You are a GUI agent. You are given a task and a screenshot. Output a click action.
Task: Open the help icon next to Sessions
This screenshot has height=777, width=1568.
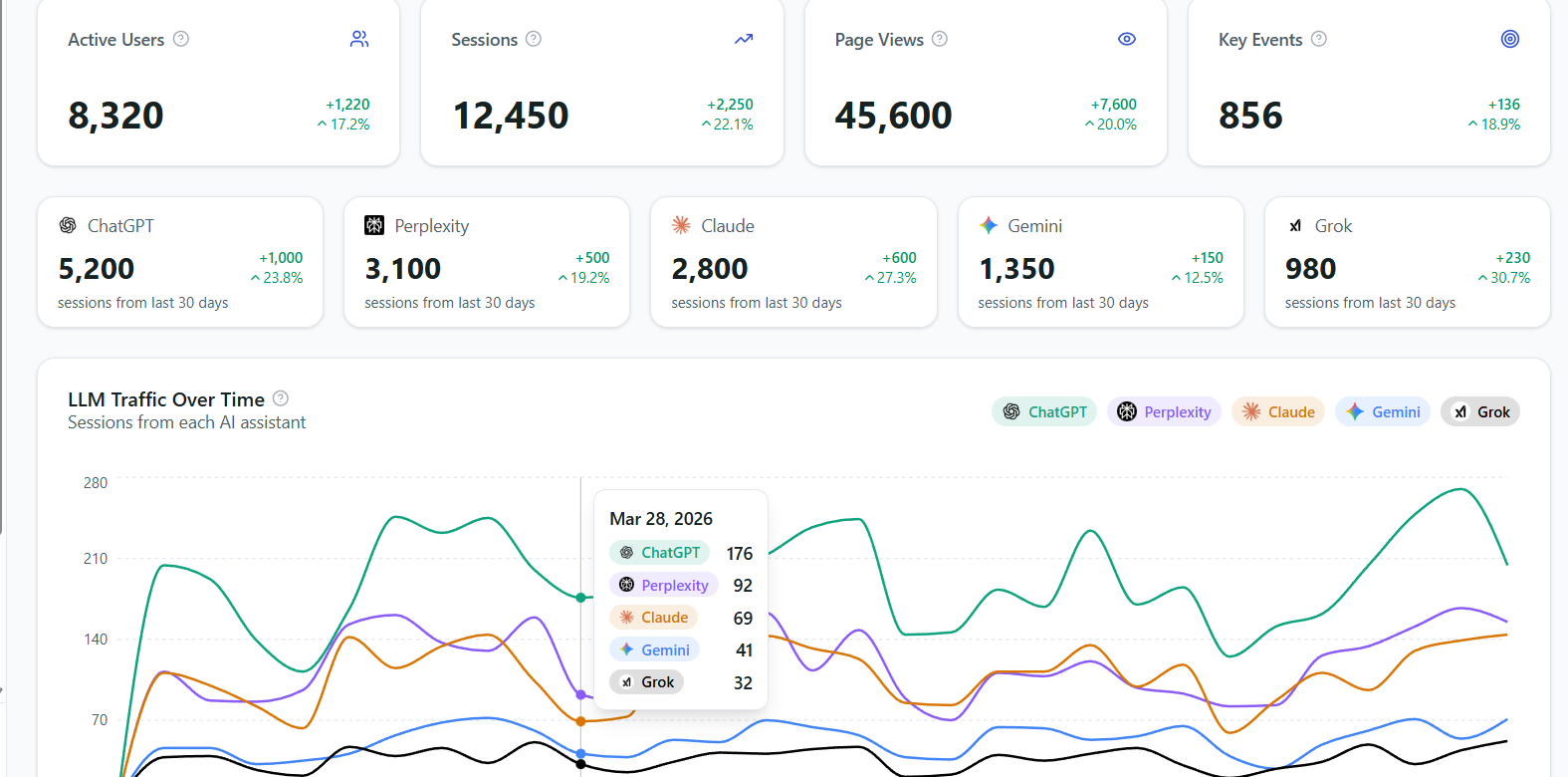tap(534, 39)
